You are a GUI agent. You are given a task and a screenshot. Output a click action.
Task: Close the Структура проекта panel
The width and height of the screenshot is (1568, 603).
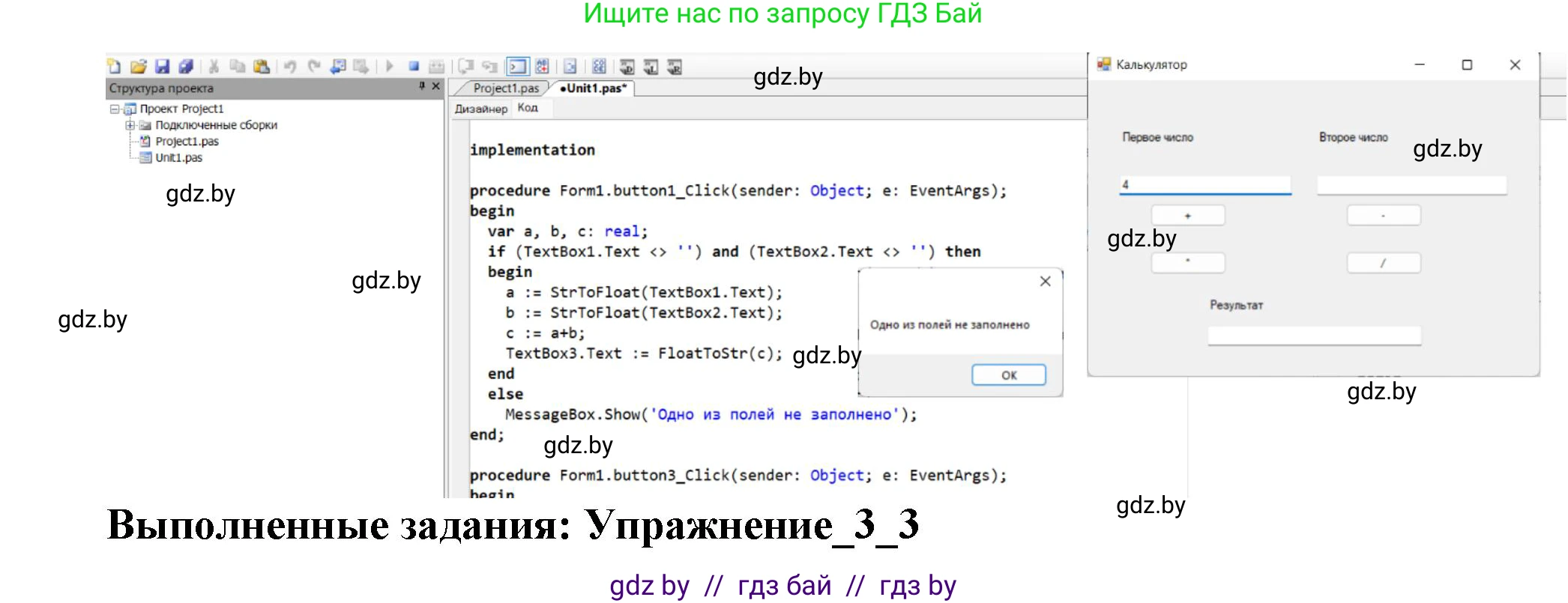point(436,87)
